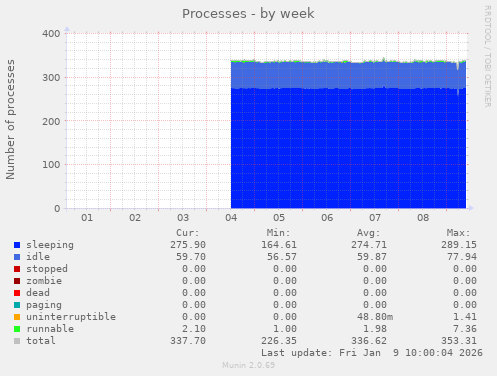The height and width of the screenshot is (376, 497).
Task: Click the dark blue sleeping graph area
Action: (348, 148)
